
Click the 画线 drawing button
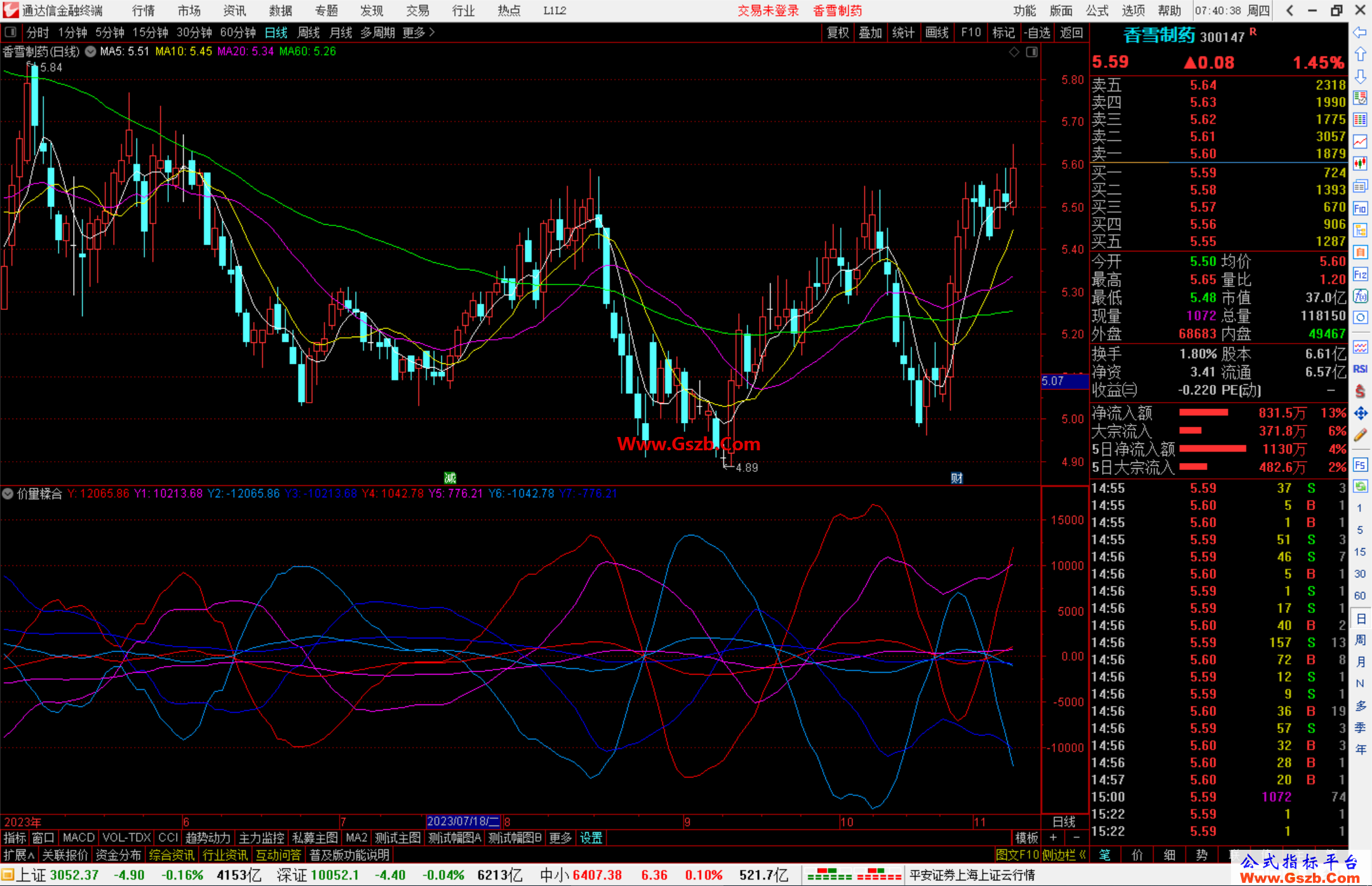937,32
